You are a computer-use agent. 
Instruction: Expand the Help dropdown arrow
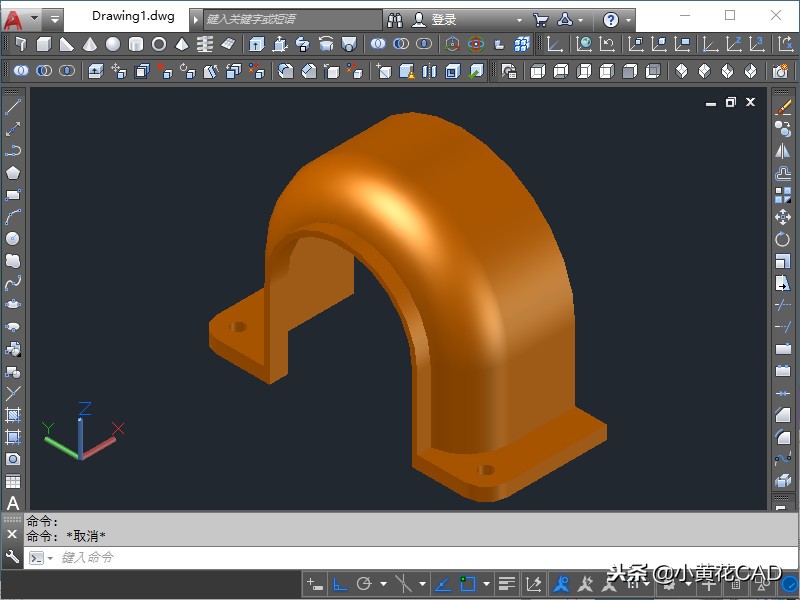click(x=629, y=19)
